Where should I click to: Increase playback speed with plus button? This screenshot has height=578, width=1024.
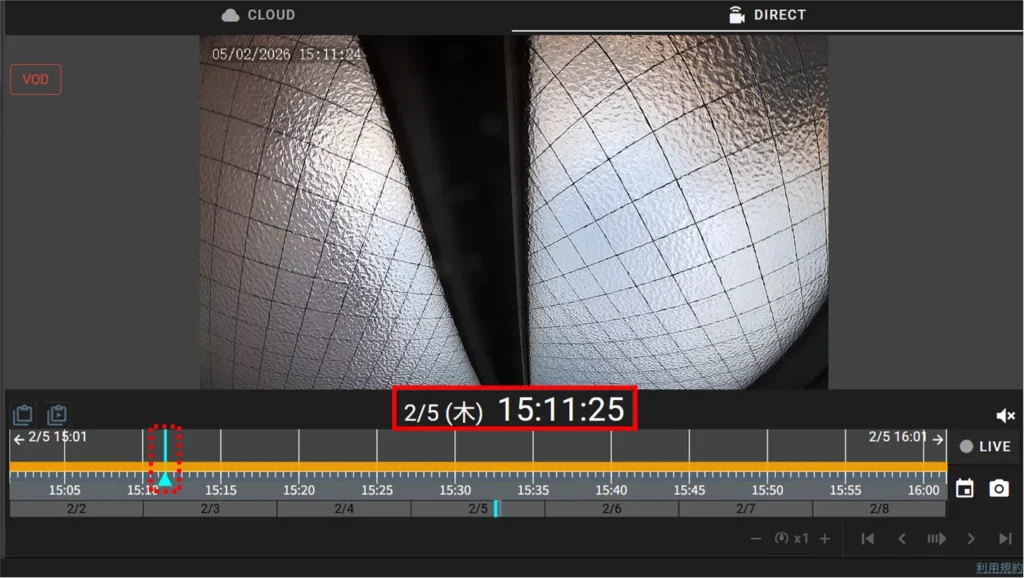[x=825, y=539]
